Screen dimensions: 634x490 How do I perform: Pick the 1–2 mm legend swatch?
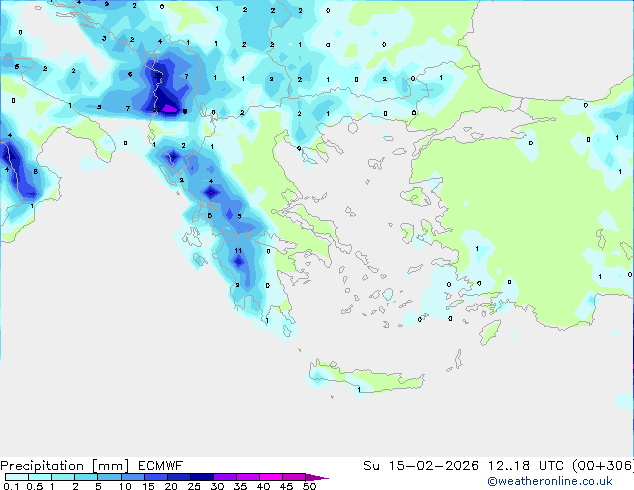click(x=63, y=477)
